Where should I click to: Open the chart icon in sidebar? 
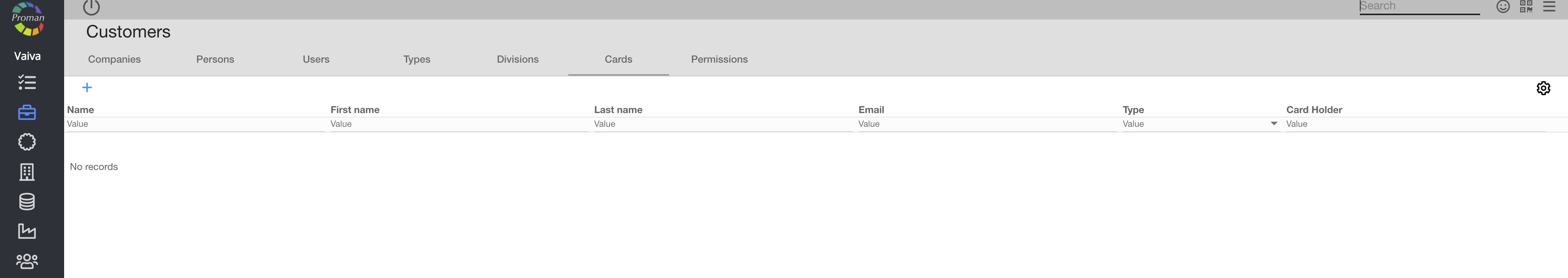(27, 231)
